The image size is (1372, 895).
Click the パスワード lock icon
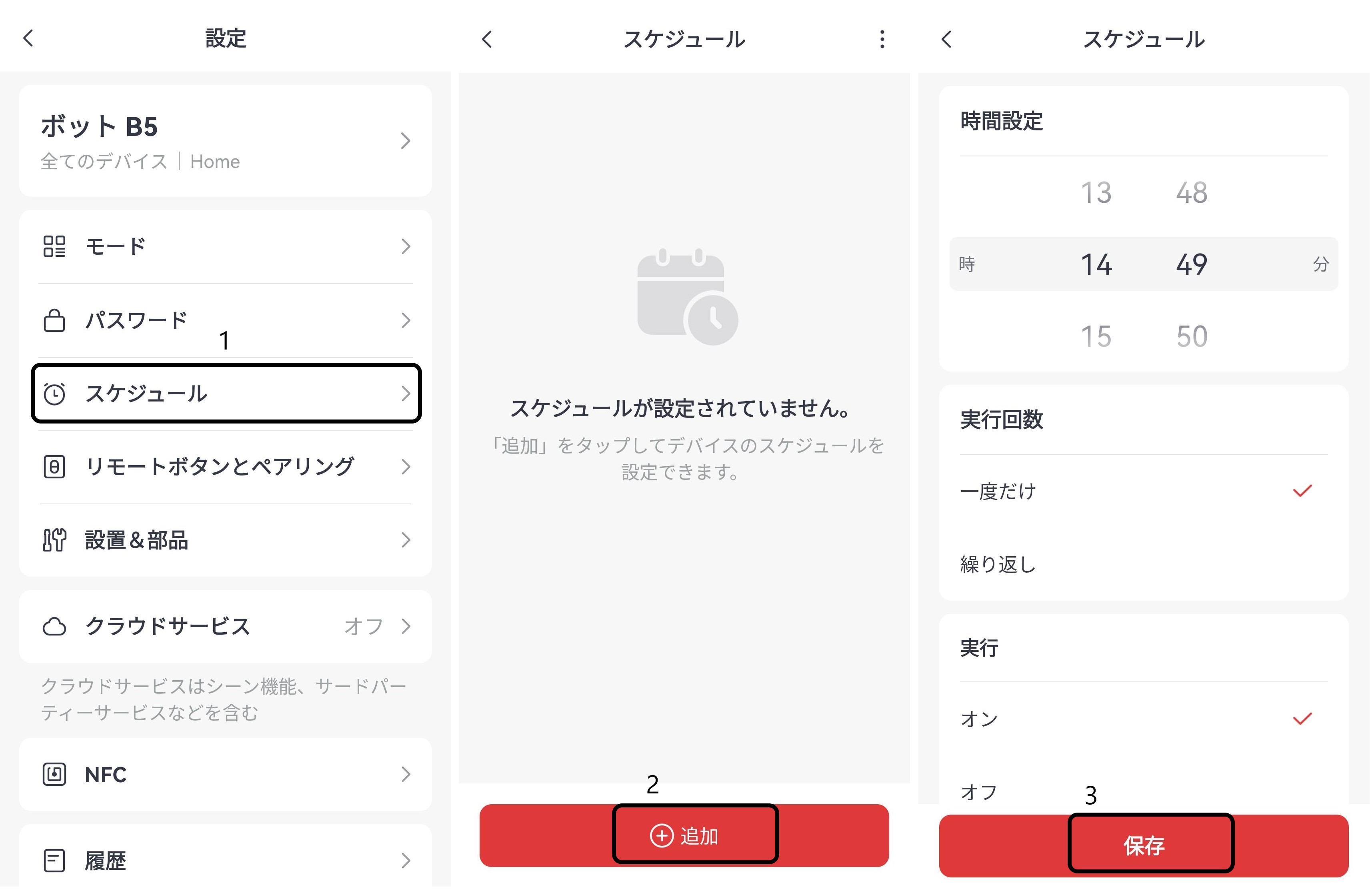pyautogui.click(x=55, y=320)
